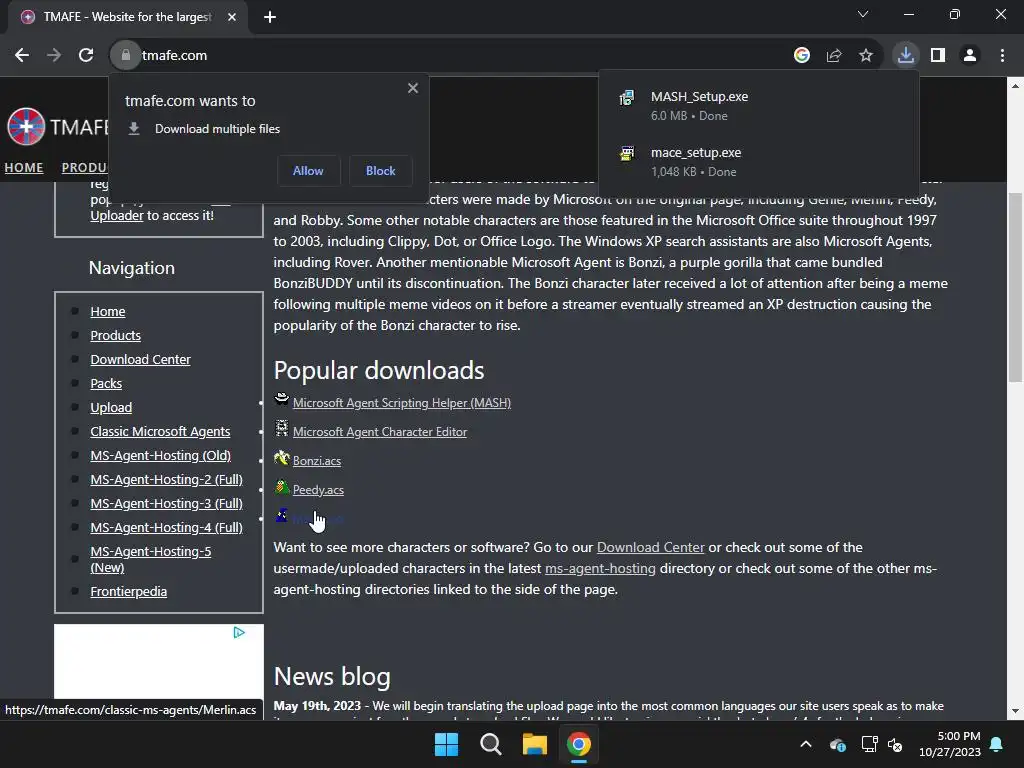
Task: Download Peedy.acs link
Action: tap(318, 490)
